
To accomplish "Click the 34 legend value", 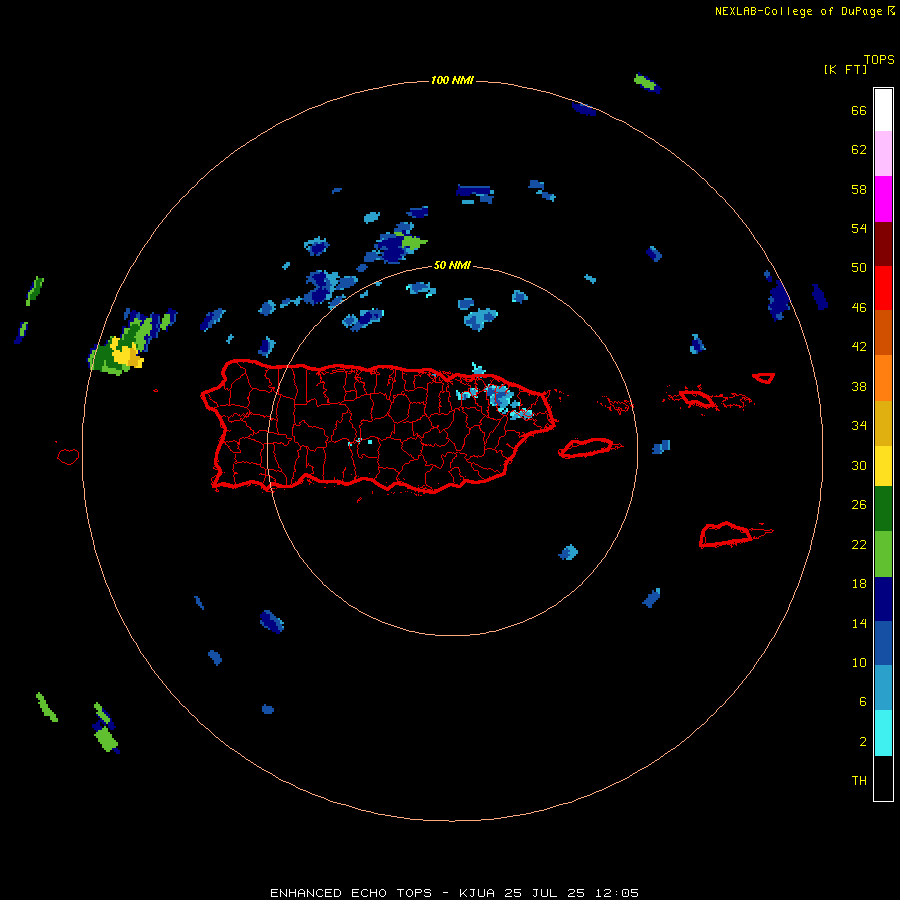I will pos(859,426).
